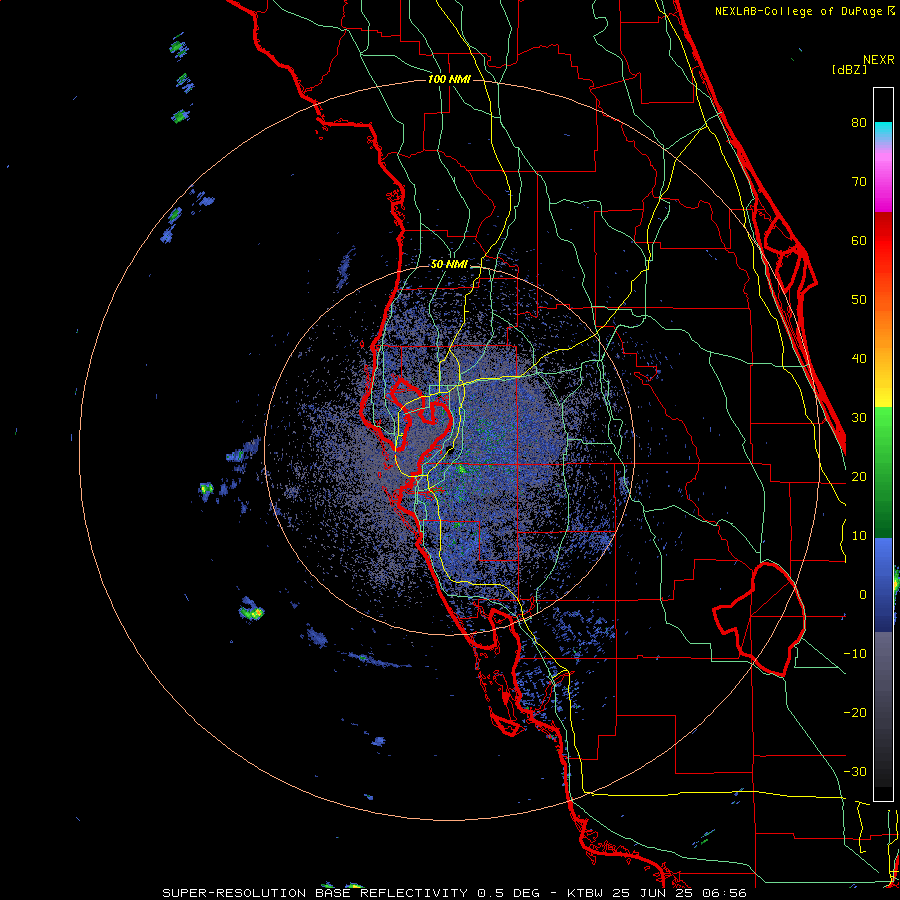The height and width of the screenshot is (900, 900).
Task: Click the 0 value on the dBZ scale
Action: coord(863,595)
